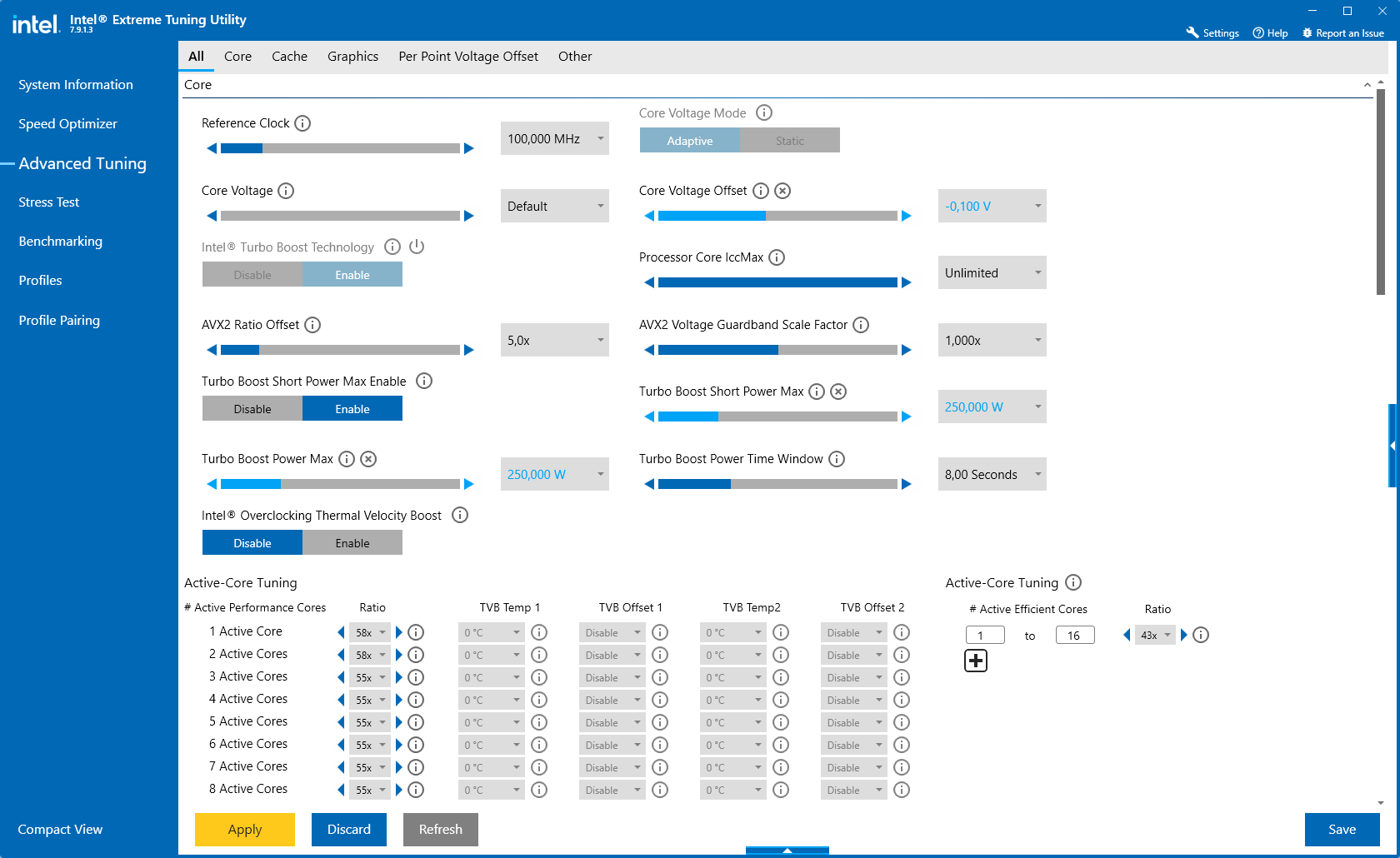Decrease Reference Clock with left arrow
The image size is (1400, 858).
coord(212,148)
